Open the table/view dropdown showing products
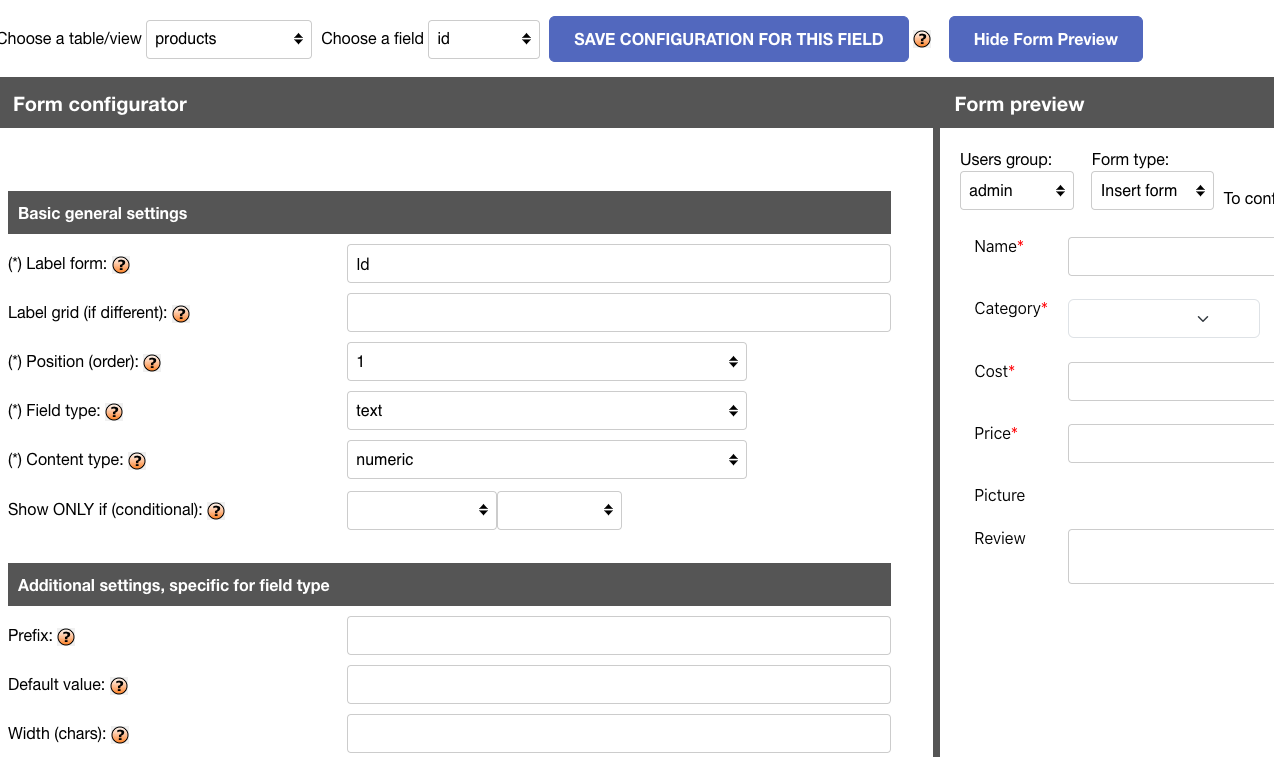This screenshot has width=1274, height=757. tap(229, 39)
